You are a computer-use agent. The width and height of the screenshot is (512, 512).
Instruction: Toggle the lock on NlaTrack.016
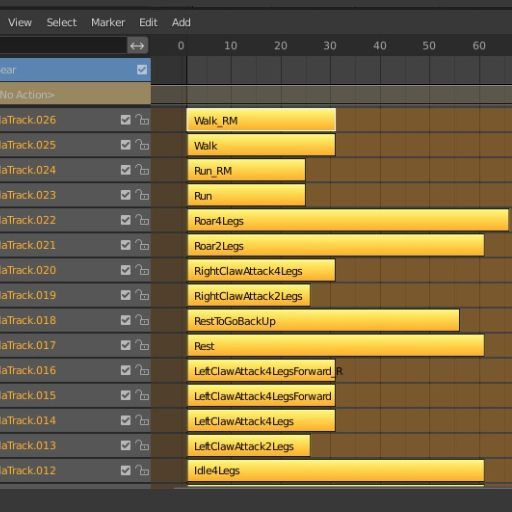[142, 370]
